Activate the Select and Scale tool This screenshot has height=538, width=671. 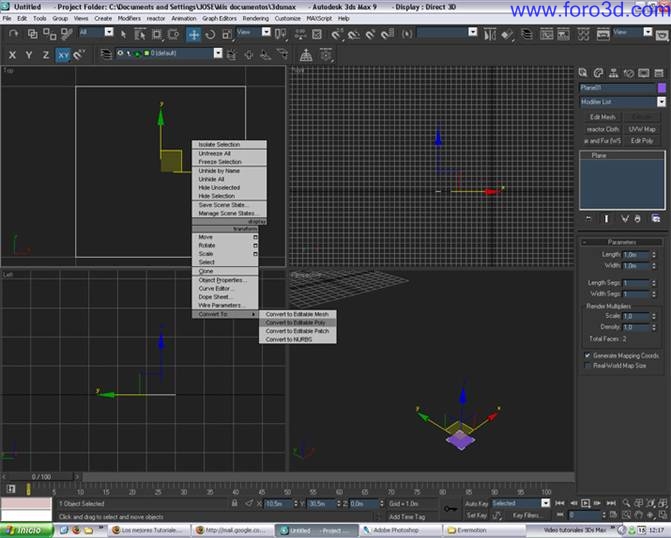(x=227, y=34)
